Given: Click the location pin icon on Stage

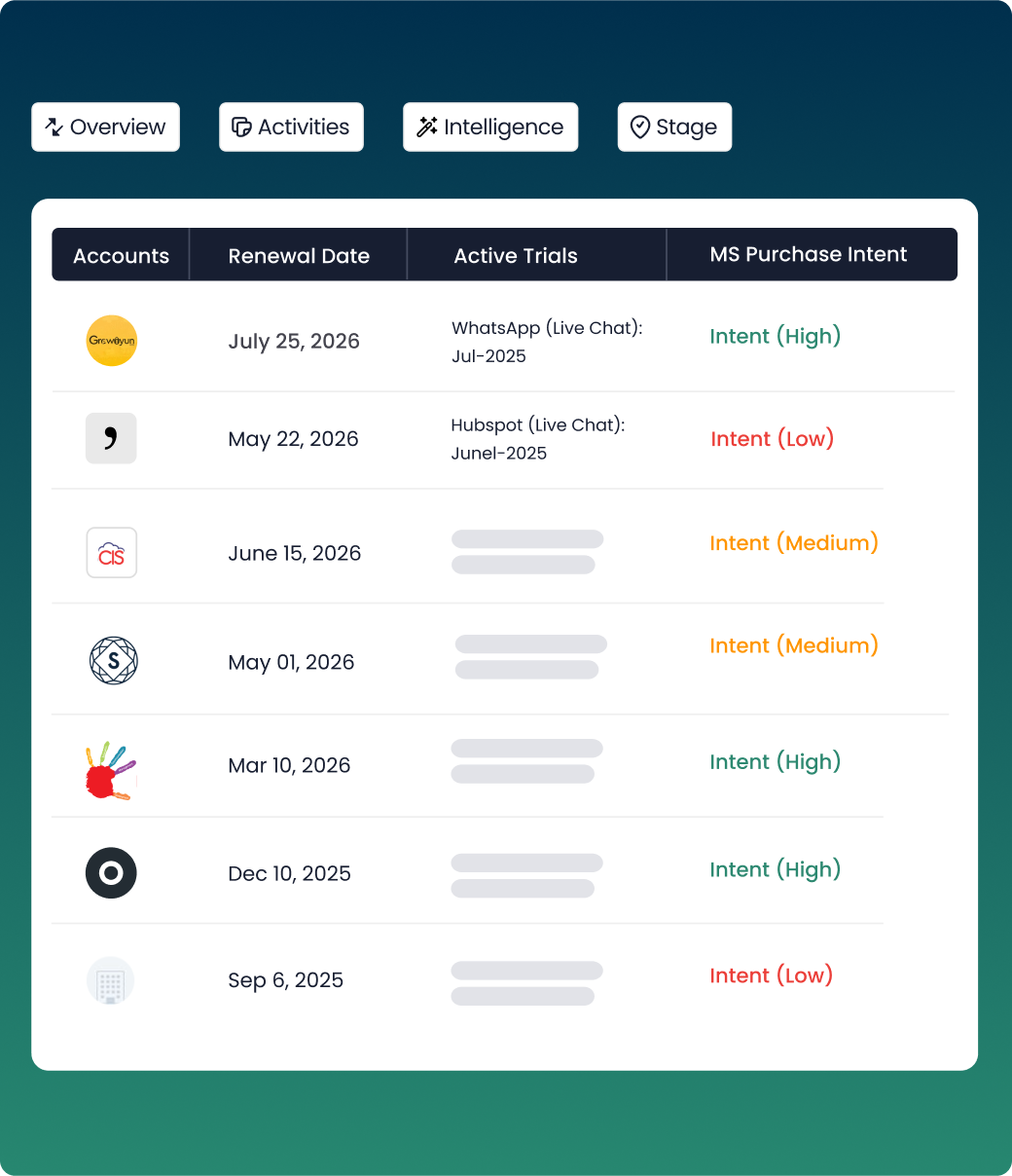Looking at the screenshot, I should coord(640,128).
